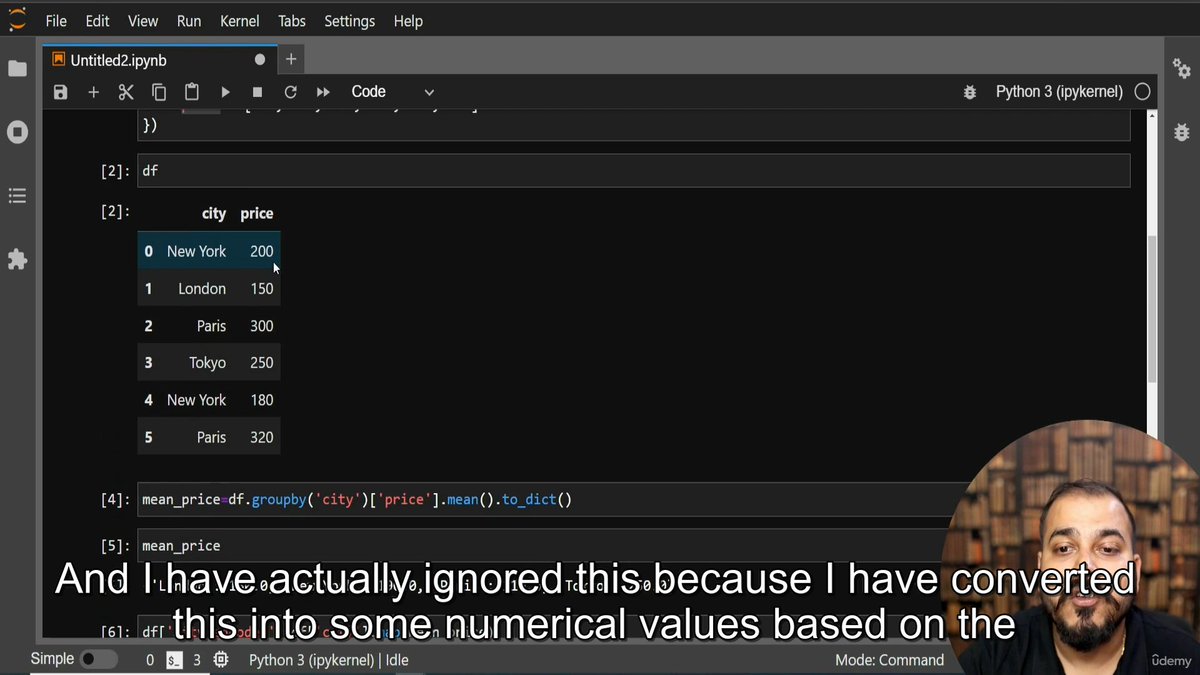1200x675 pixels.
Task: Run the selected cell play icon
Action: click(x=225, y=92)
